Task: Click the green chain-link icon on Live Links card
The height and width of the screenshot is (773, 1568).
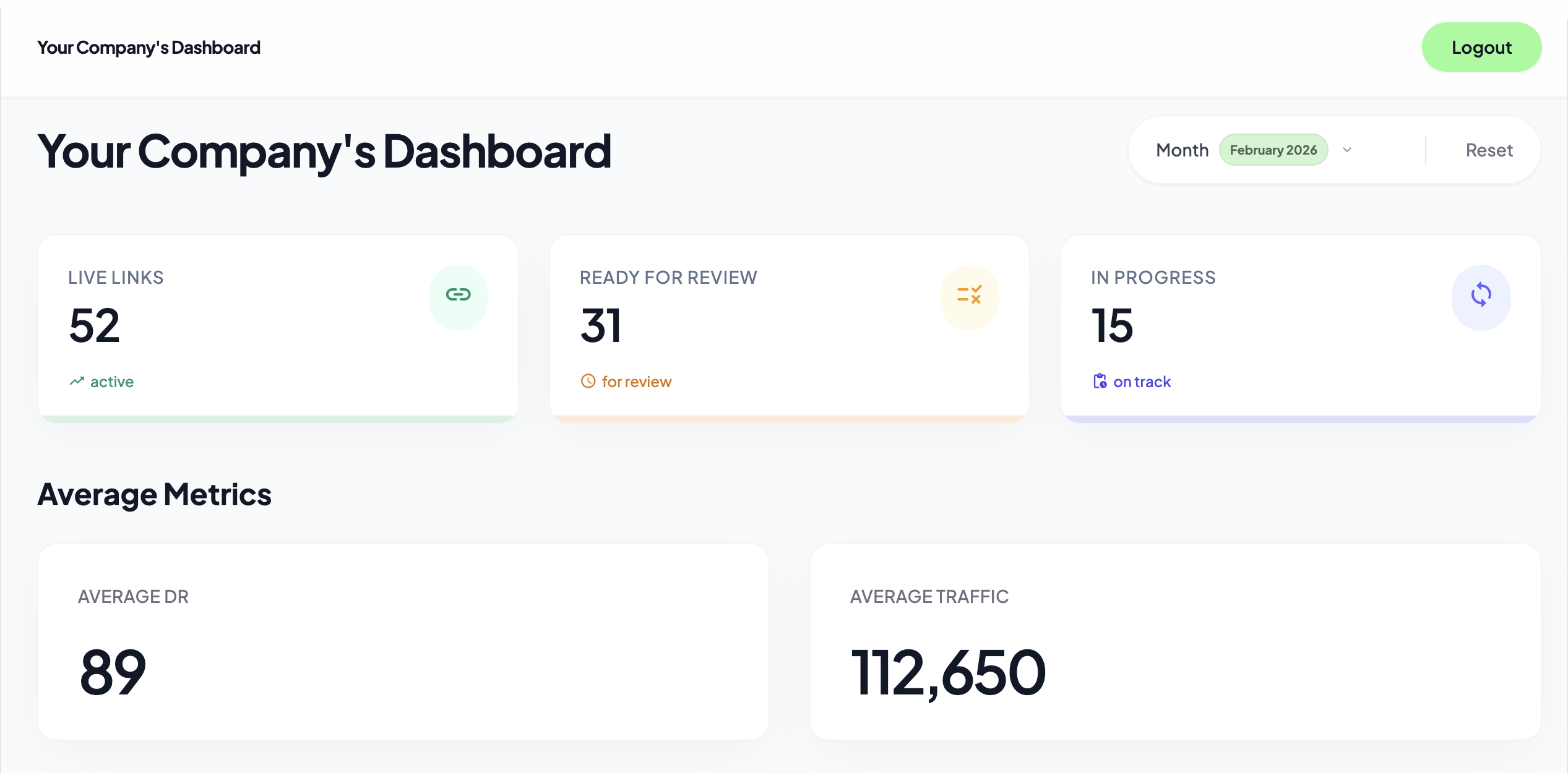Action: tap(458, 295)
